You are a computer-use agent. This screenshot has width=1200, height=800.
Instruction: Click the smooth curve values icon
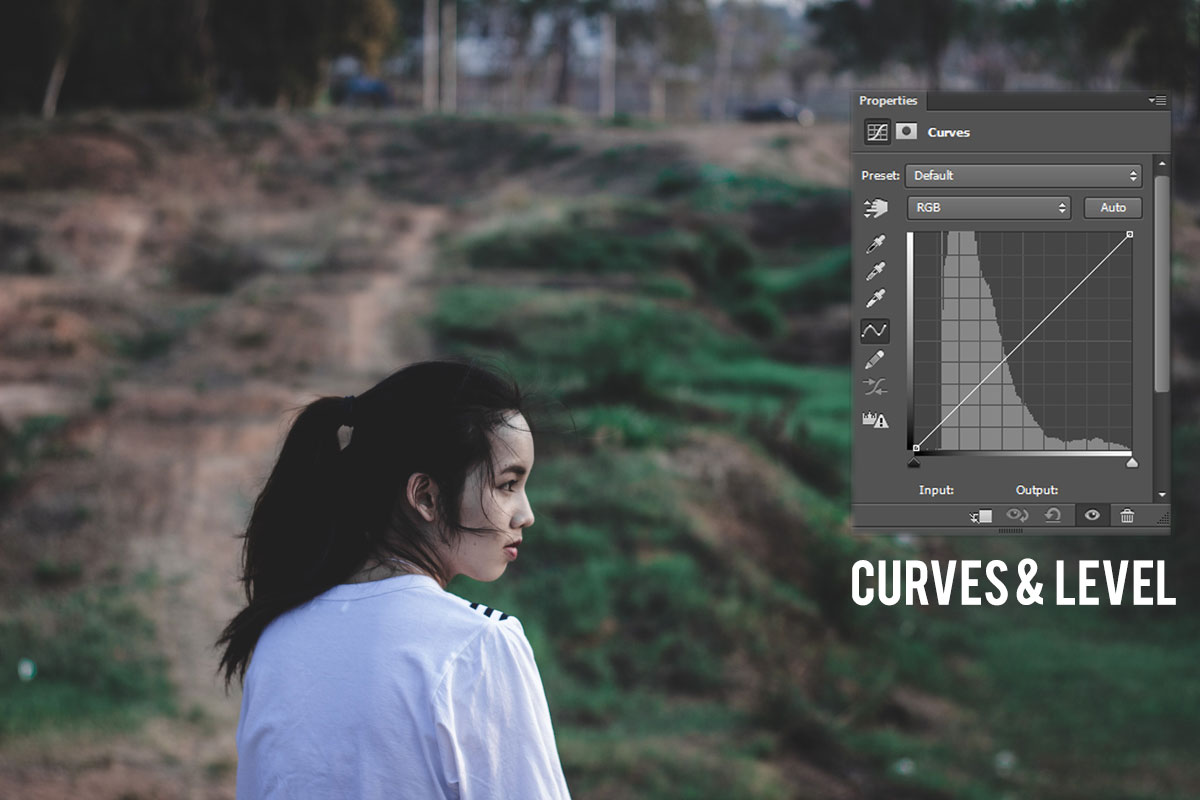pyautogui.click(x=876, y=388)
